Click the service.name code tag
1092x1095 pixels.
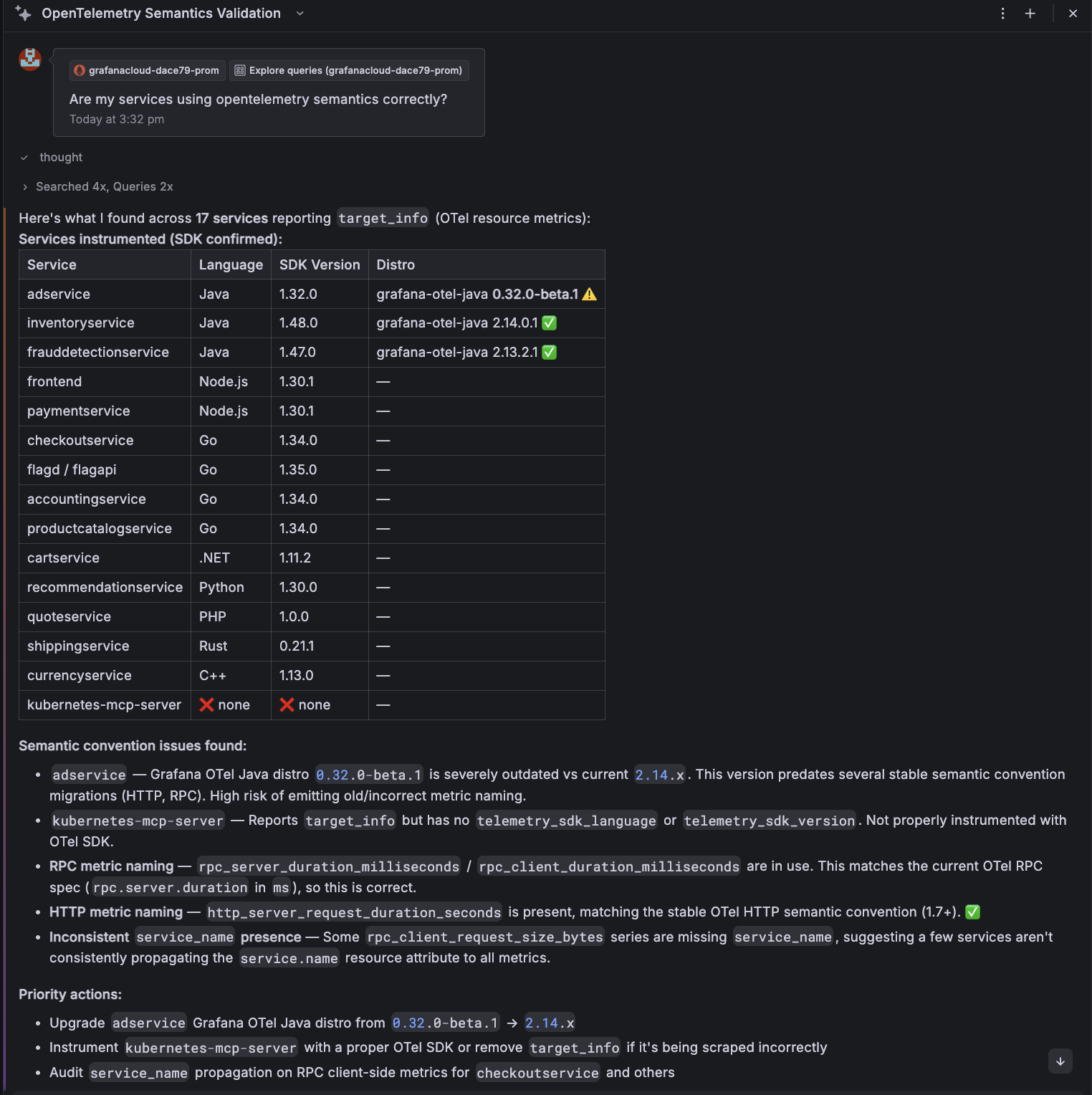click(x=289, y=958)
